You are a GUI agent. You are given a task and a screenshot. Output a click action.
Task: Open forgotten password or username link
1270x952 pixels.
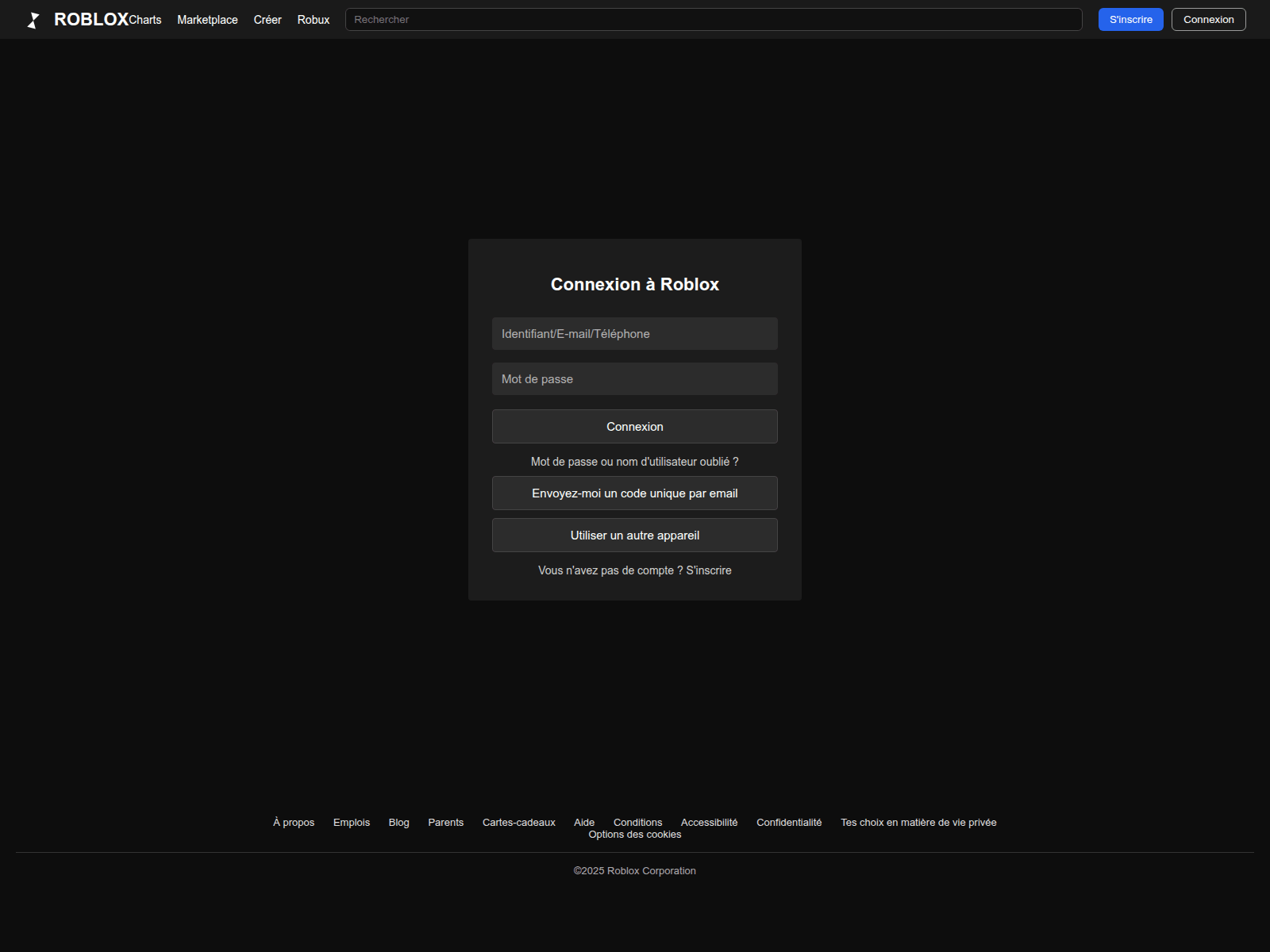634,462
